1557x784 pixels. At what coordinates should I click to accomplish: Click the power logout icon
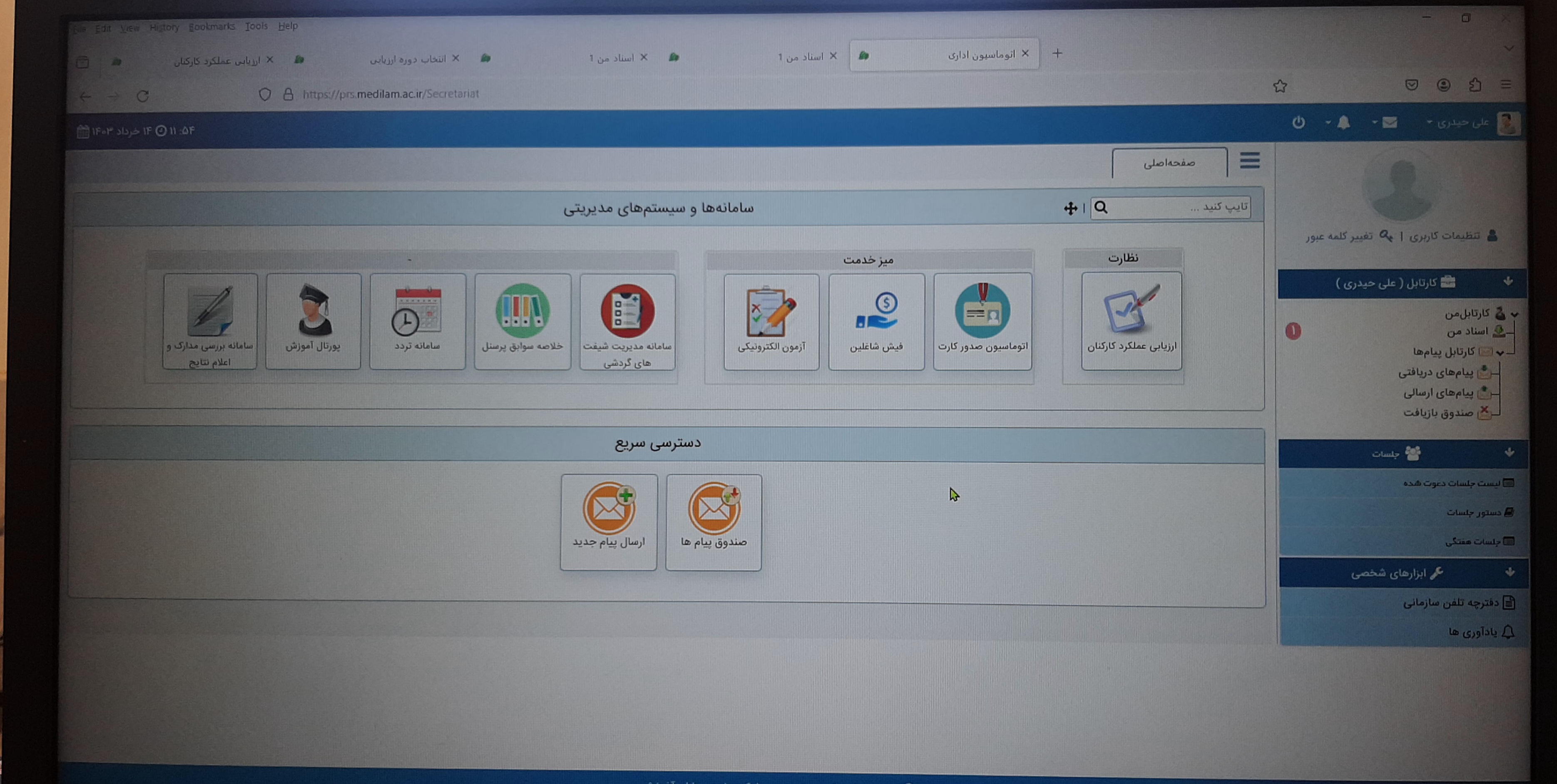coord(1298,123)
